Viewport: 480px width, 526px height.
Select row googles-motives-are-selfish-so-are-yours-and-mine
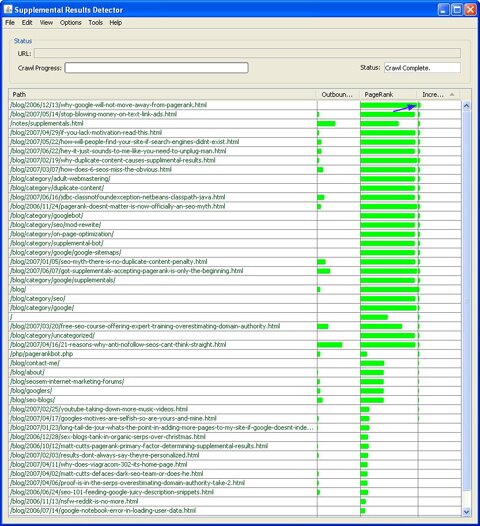[x=235, y=419]
